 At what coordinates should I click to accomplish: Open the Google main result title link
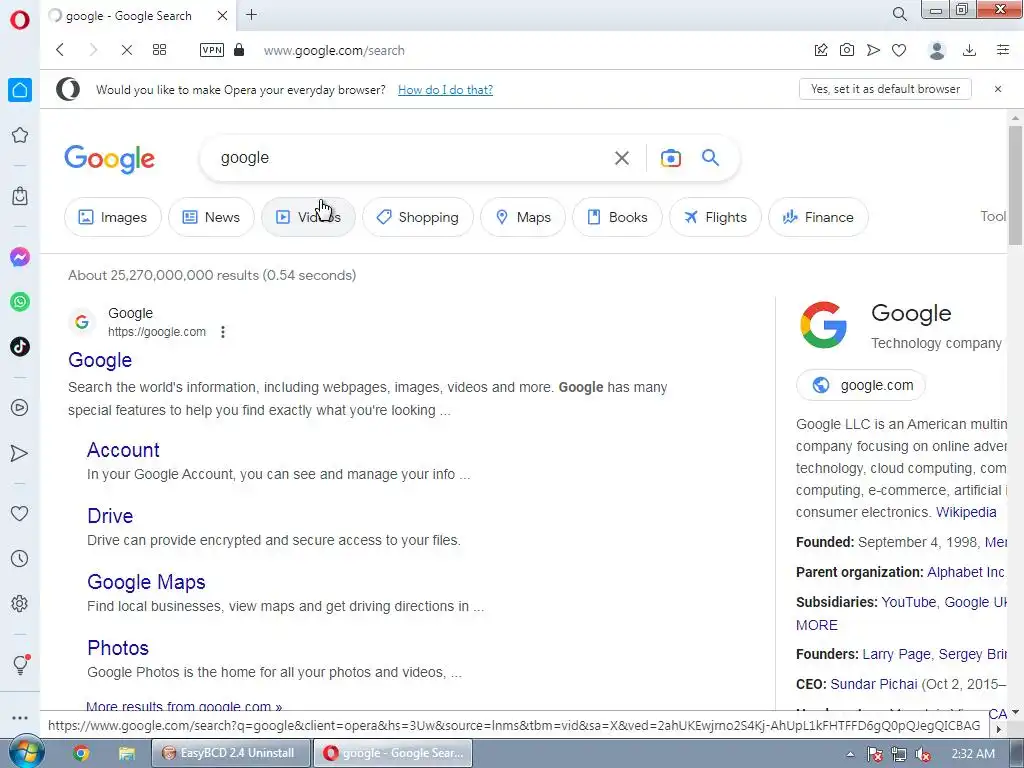(100, 360)
